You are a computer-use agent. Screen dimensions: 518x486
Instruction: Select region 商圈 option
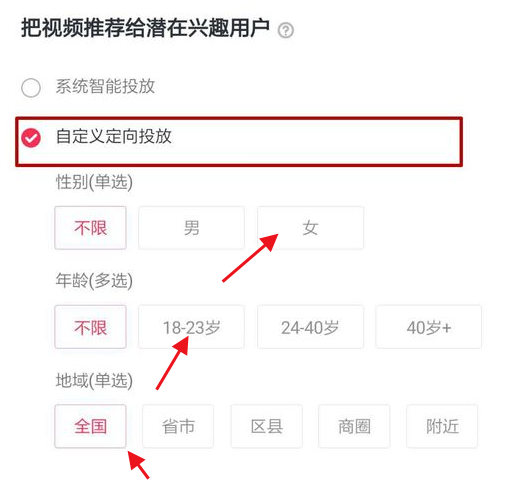(x=354, y=426)
